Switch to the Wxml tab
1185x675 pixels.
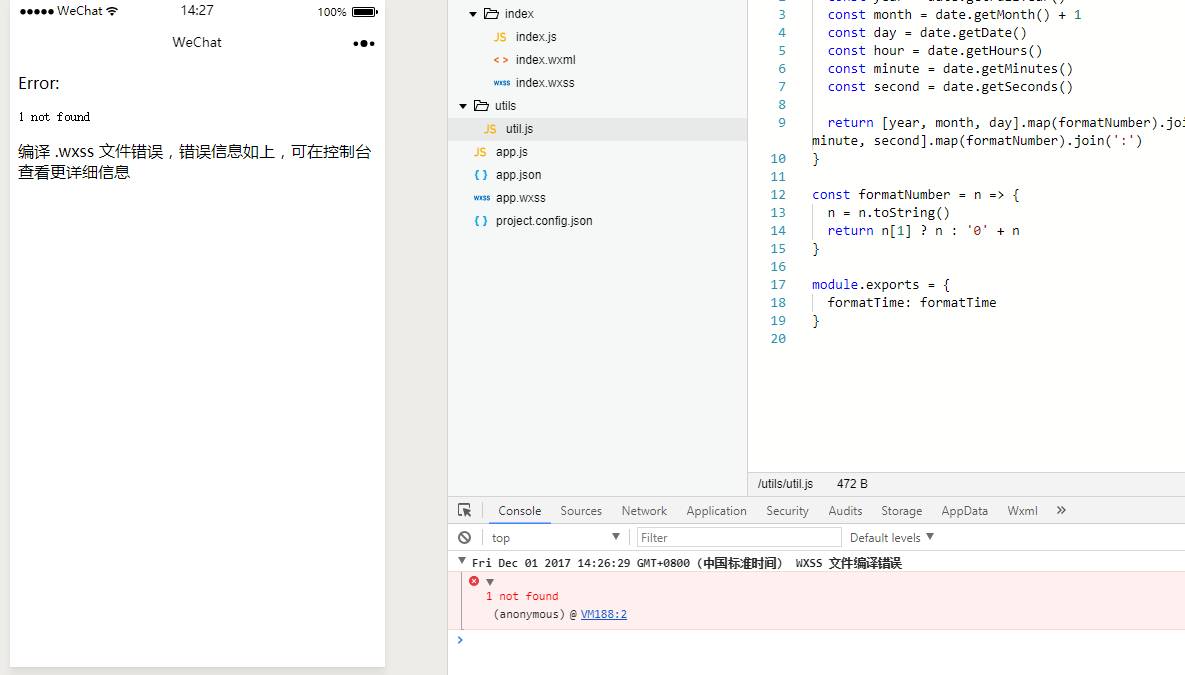click(x=1023, y=510)
